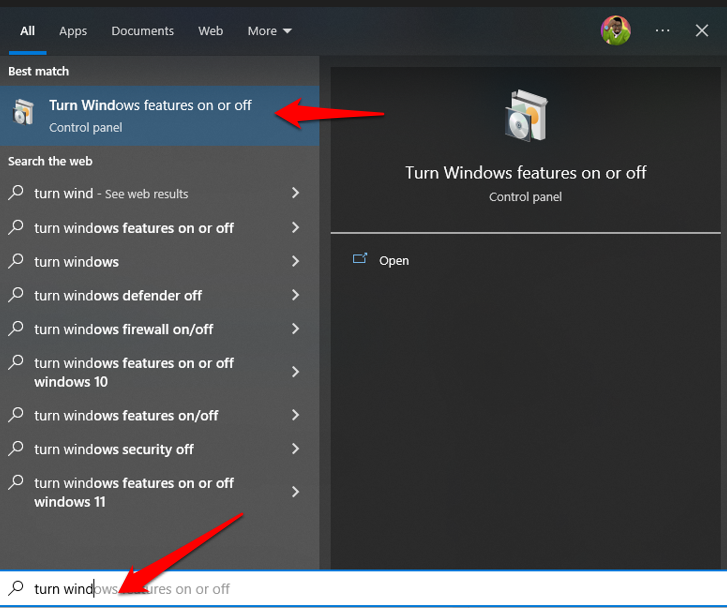The width and height of the screenshot is (727, 608).
Task: Click magnifier beside web 'turn windows features on or off'
Action: [16, 227]
